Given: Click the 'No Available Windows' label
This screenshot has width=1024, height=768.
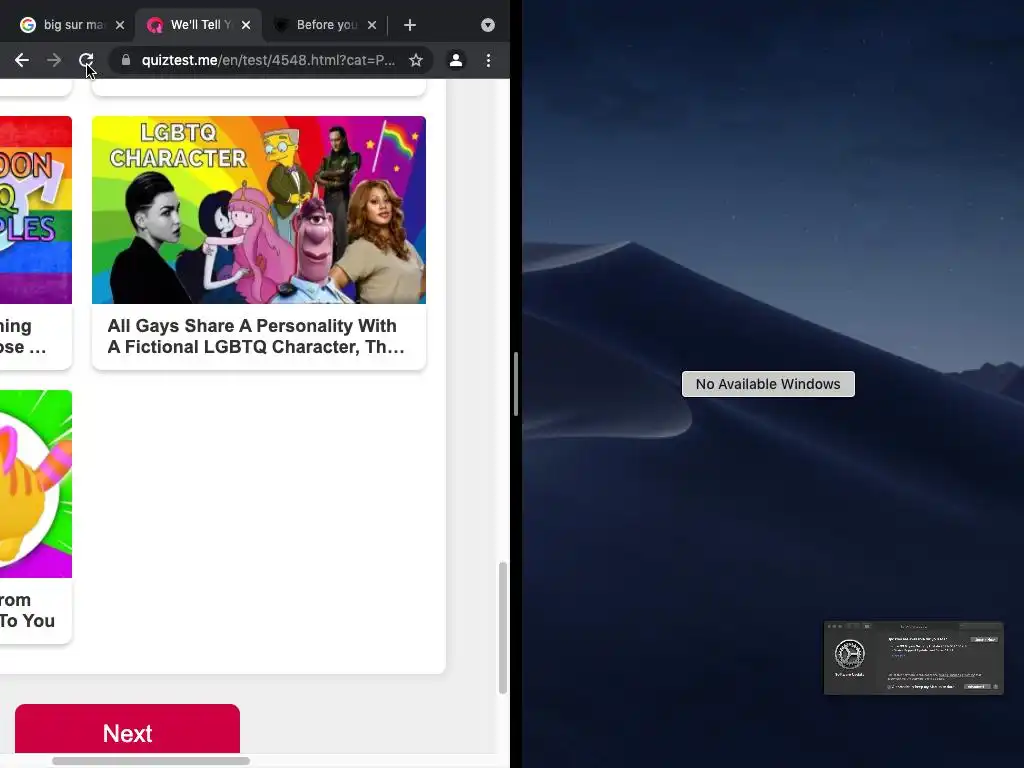Looking at the screenshot, I should [768, 384].
